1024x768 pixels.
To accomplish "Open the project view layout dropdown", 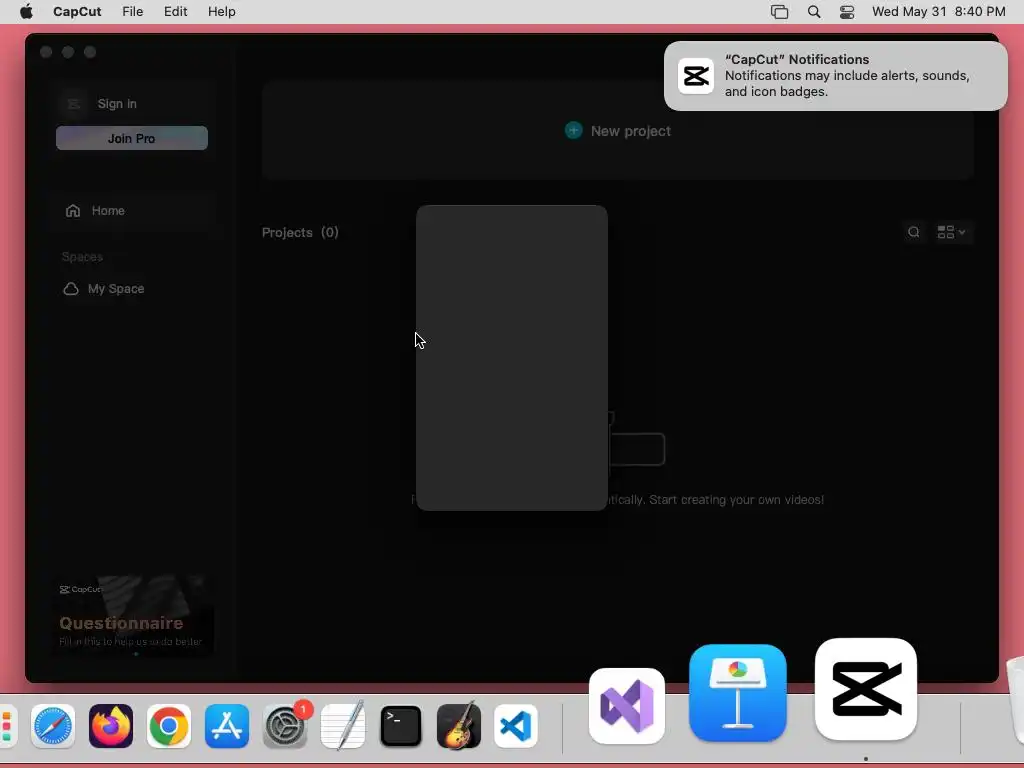I will pyautogui.click(x=952, y=232).
